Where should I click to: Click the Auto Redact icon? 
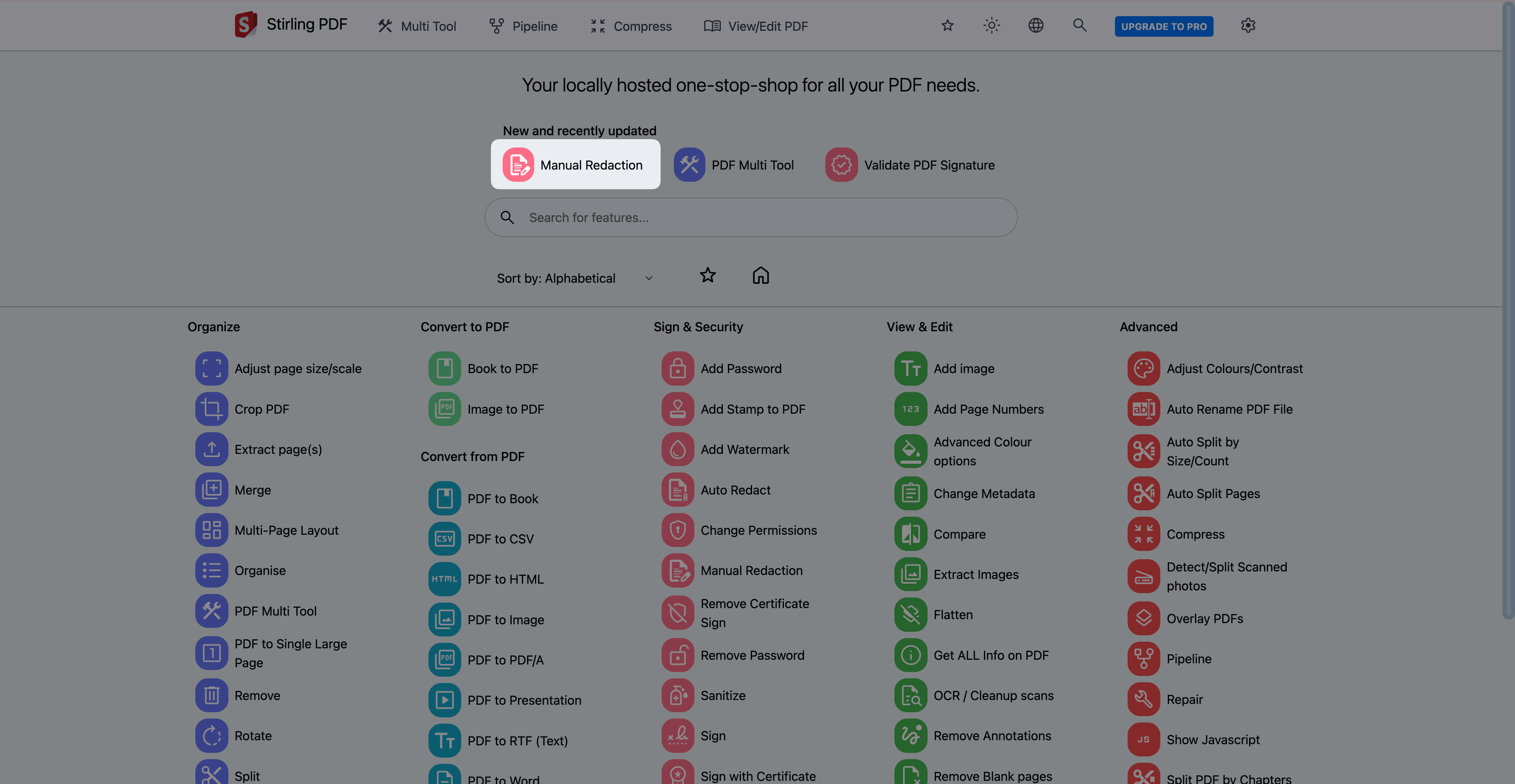677,490
